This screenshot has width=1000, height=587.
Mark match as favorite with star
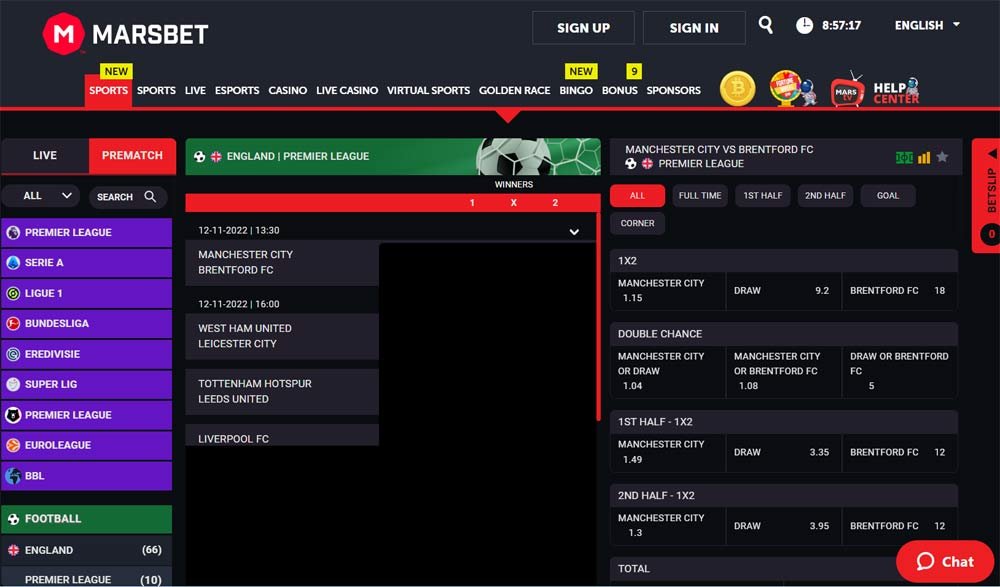point(942,157)
